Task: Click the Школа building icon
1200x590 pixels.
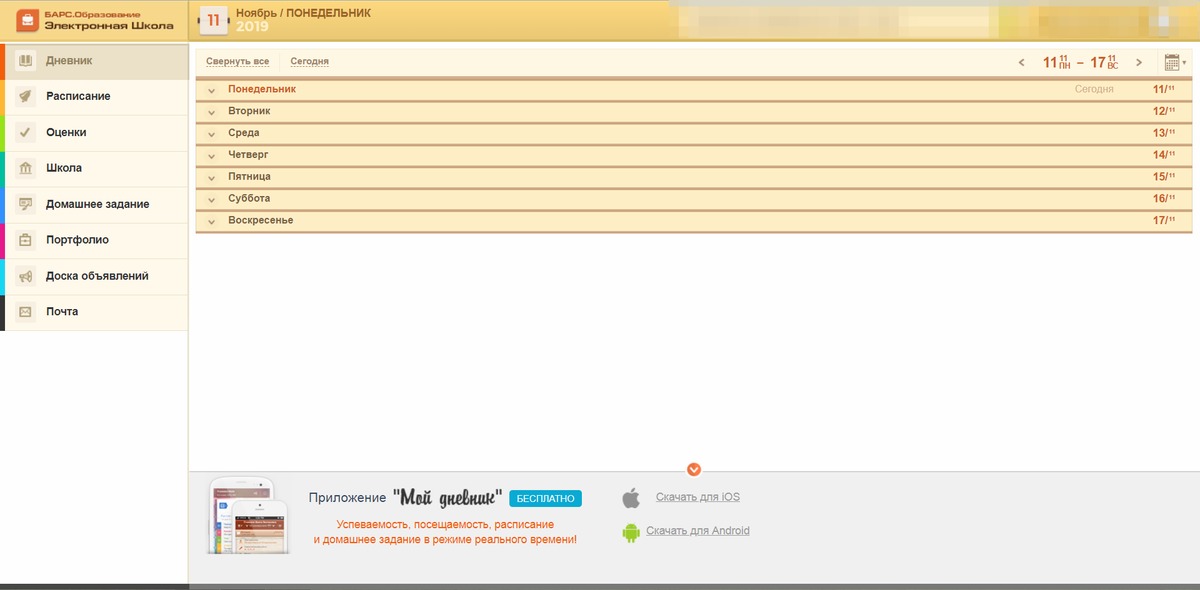Action: tap(26, 168)
